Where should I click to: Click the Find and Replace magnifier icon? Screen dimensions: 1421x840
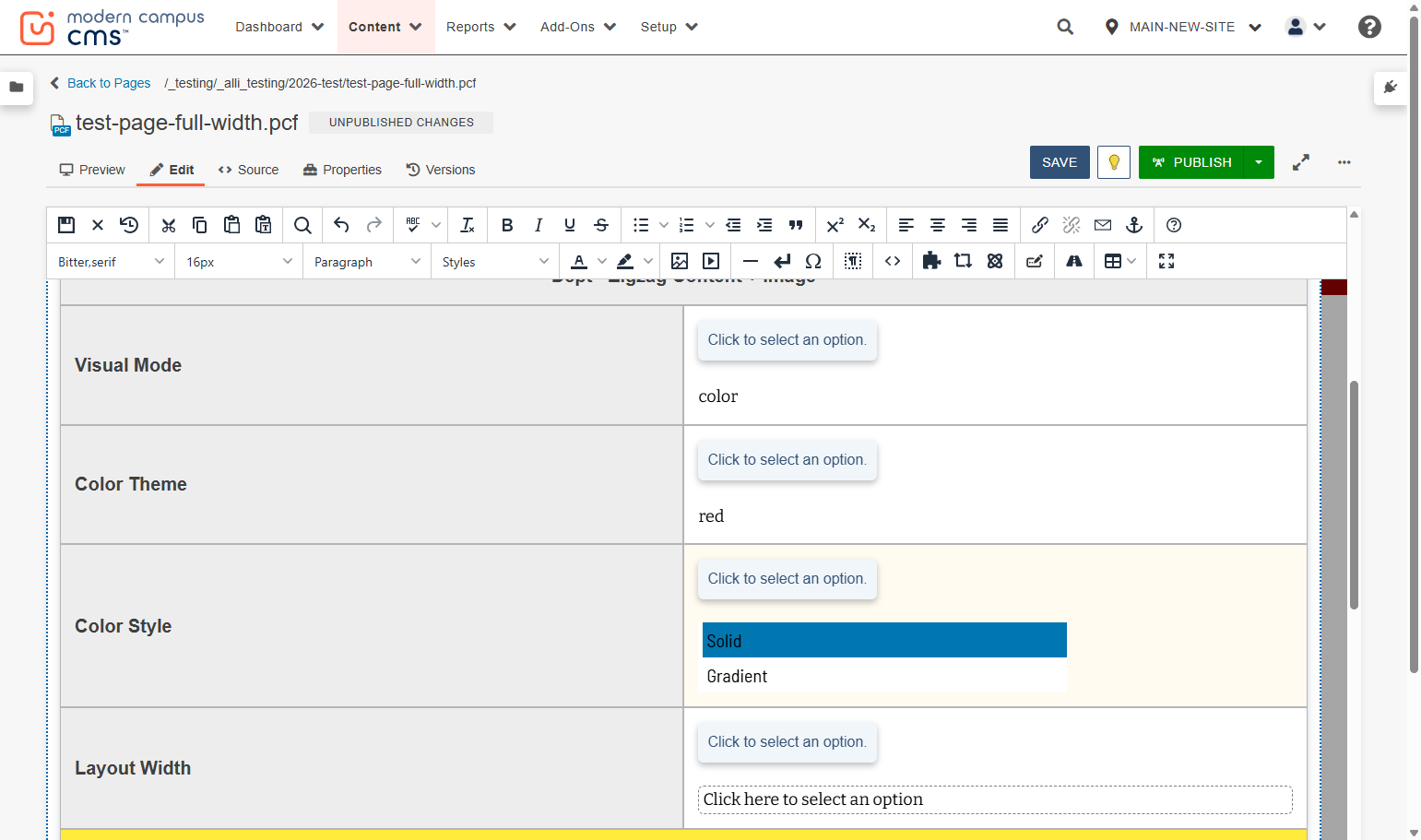(302, 225)
